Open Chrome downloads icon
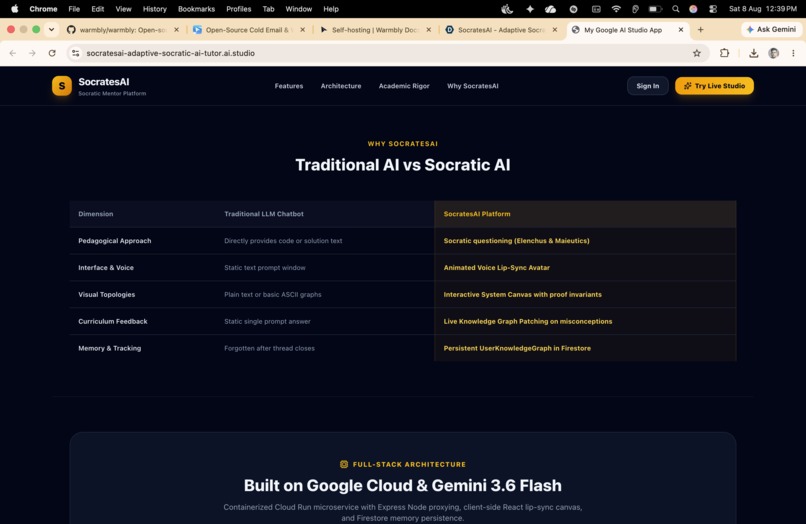Screen dimensions: 806x524 point(754,53)
